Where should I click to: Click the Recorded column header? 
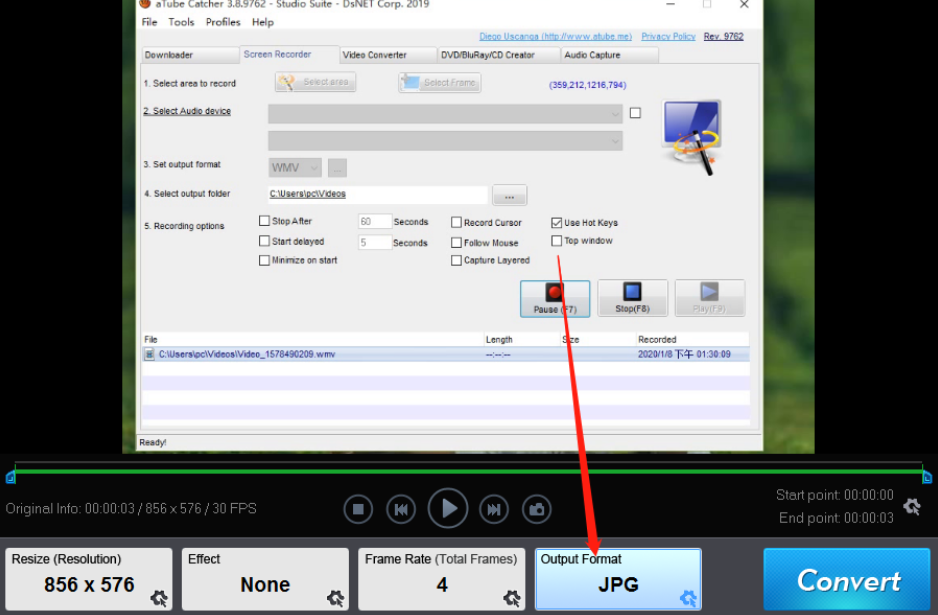pyautogui.click(x=657, y=339)
